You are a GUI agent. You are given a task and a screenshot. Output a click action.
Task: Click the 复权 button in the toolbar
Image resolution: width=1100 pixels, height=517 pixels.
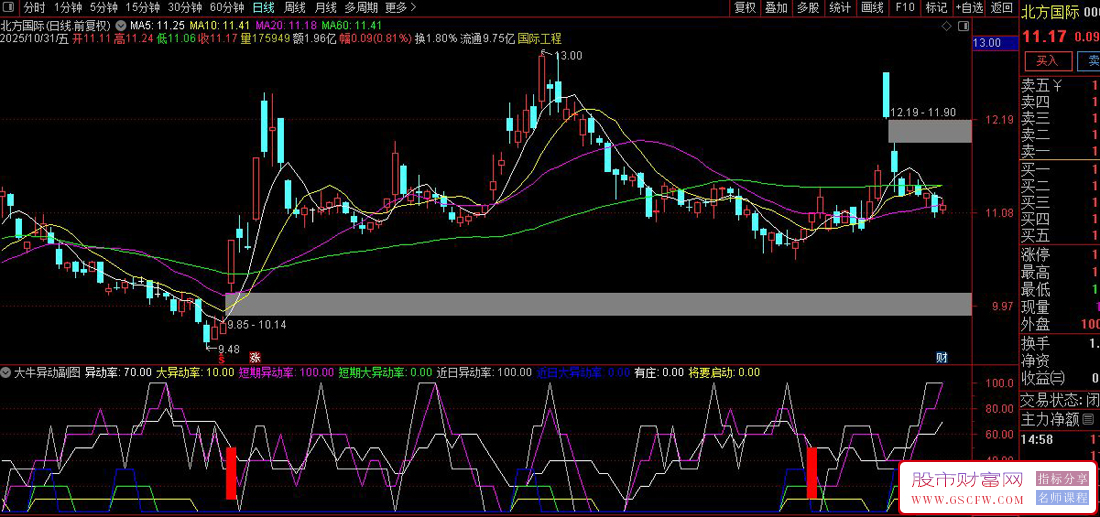745,8
